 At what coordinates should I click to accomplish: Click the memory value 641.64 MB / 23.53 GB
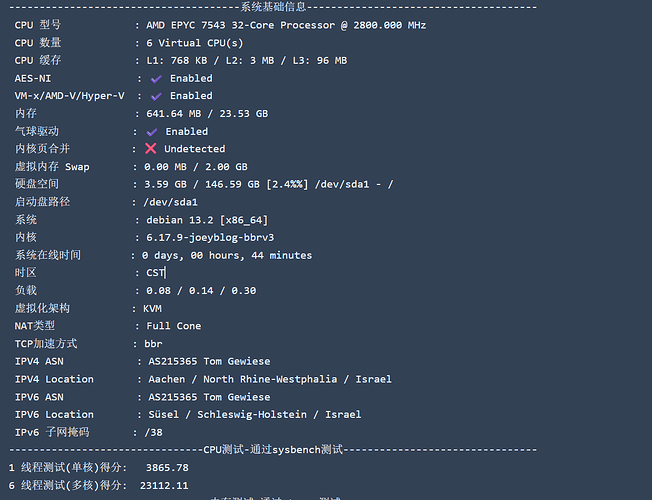pyautogui.click(x=207, y=114)
